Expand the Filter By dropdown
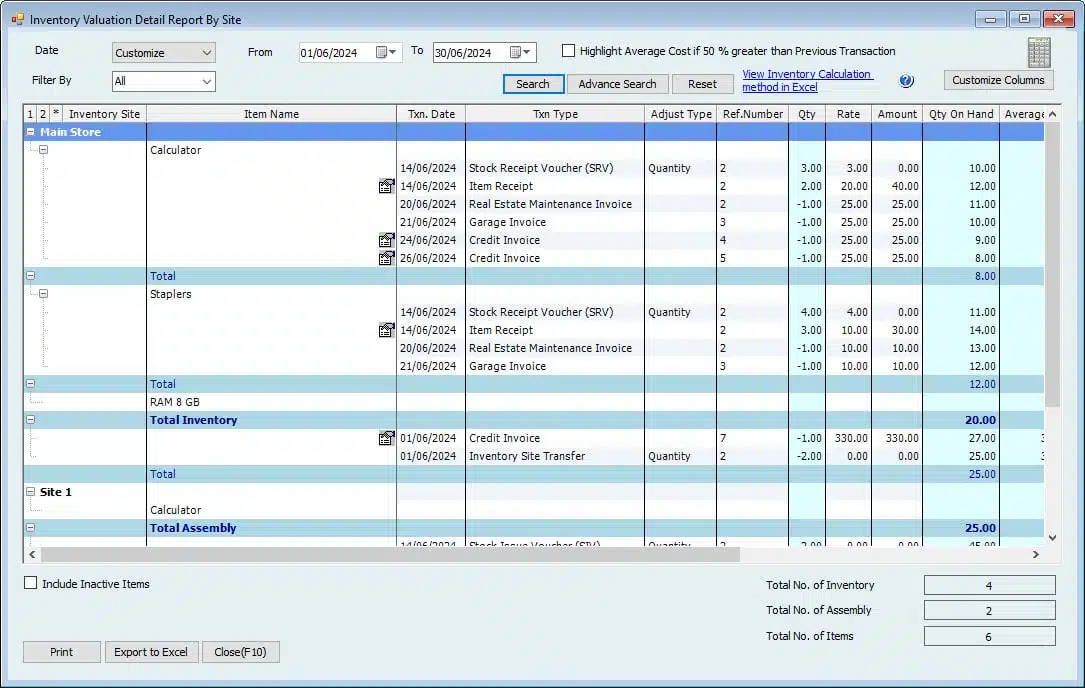 164,81
